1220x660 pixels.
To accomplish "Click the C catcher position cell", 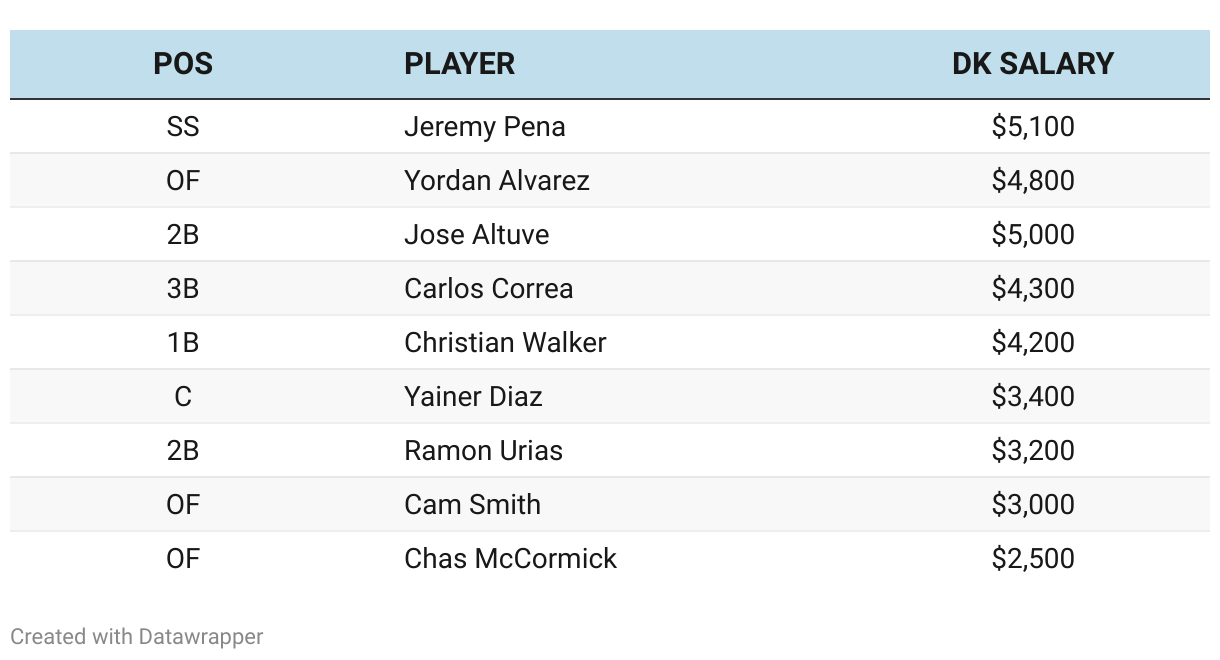I will (183, 397).
